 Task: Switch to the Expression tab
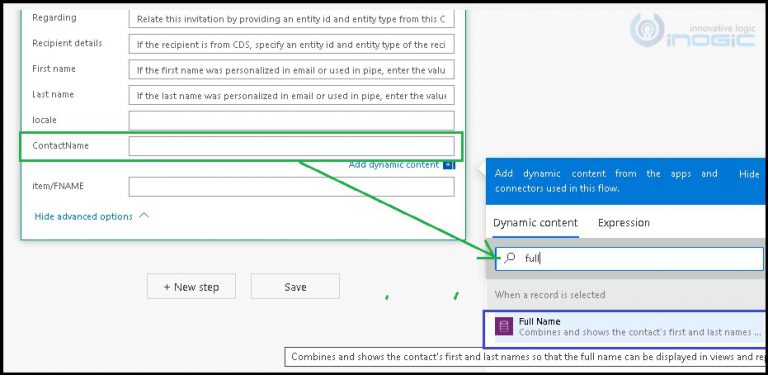[x=624, y=223]
